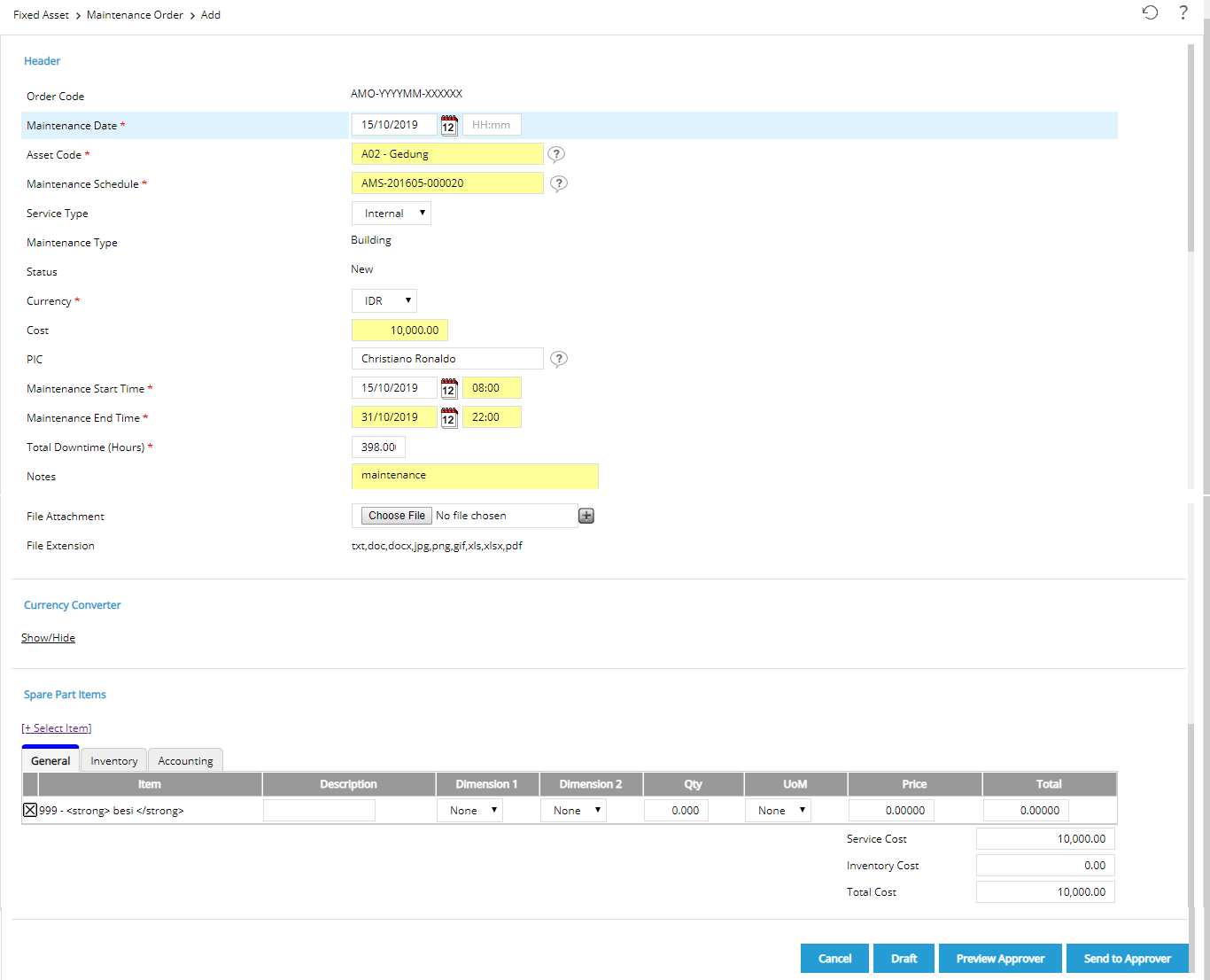1210x980 pixels.
Task: Click the Service Cost value field
Action: [1045, 839]
